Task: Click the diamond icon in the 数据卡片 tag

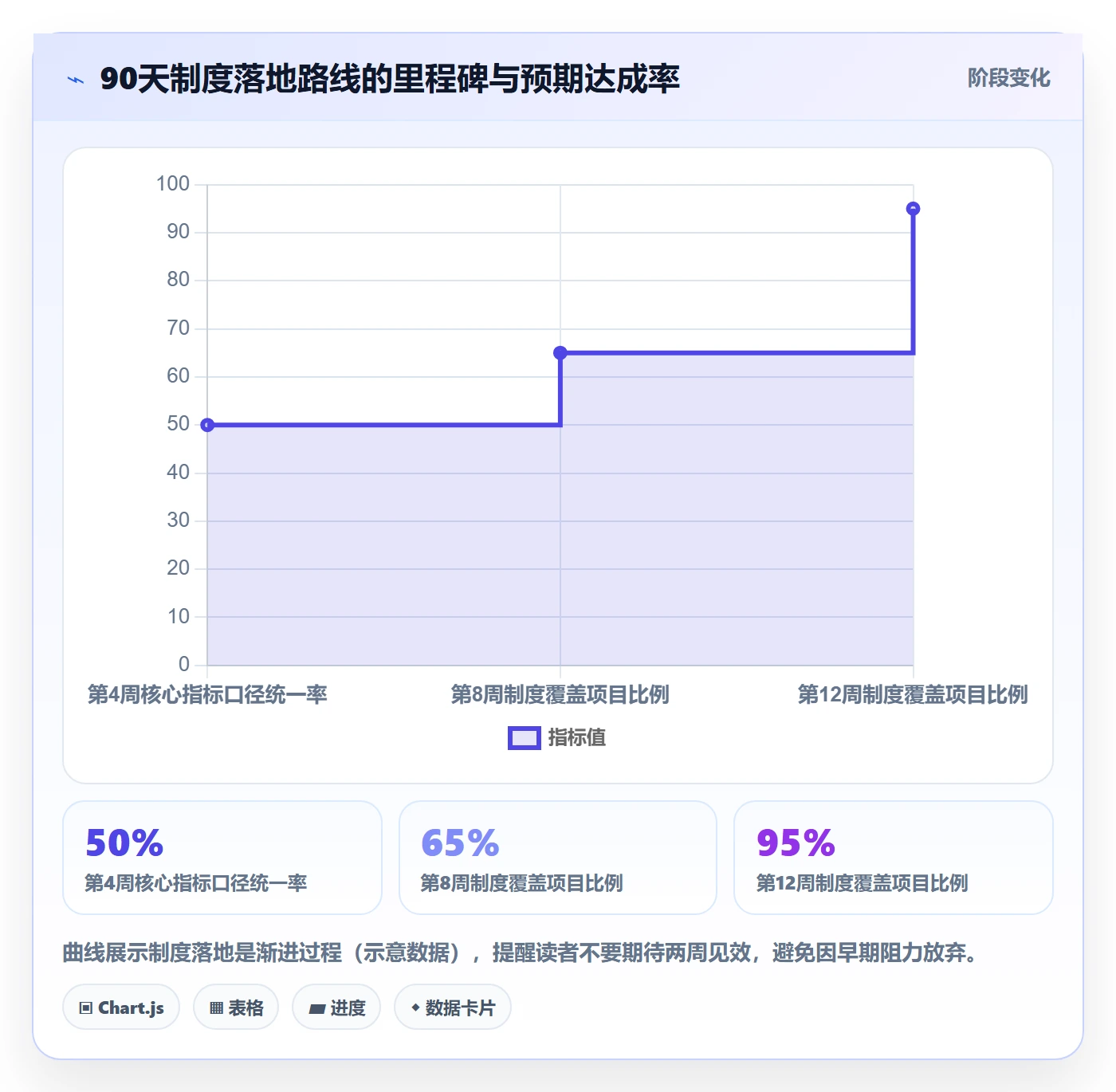Action: 415,1008
